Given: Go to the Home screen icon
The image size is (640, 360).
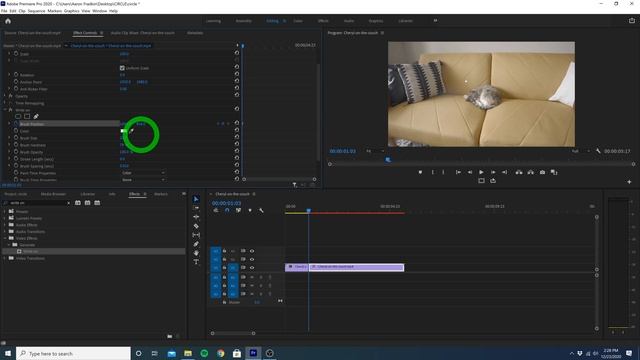Looking at the screenshot, I should (8, 21).
